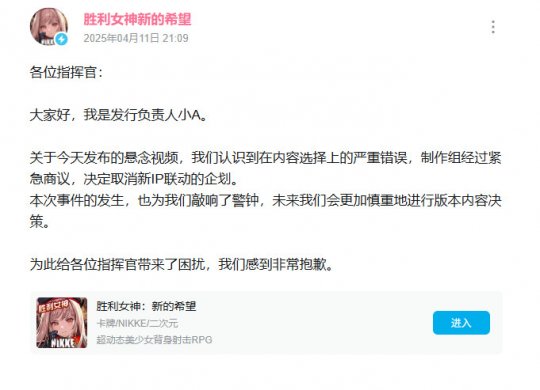540x390 pixels.
Task: Click the line 决定取消新IP联动的企划
Action: [x=160, y=179]
